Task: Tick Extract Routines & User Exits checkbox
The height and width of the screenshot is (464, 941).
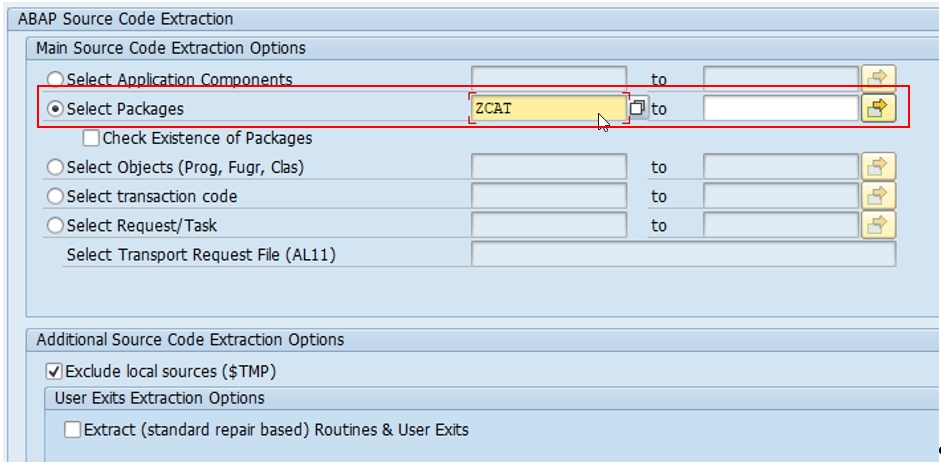Action: 73,430
